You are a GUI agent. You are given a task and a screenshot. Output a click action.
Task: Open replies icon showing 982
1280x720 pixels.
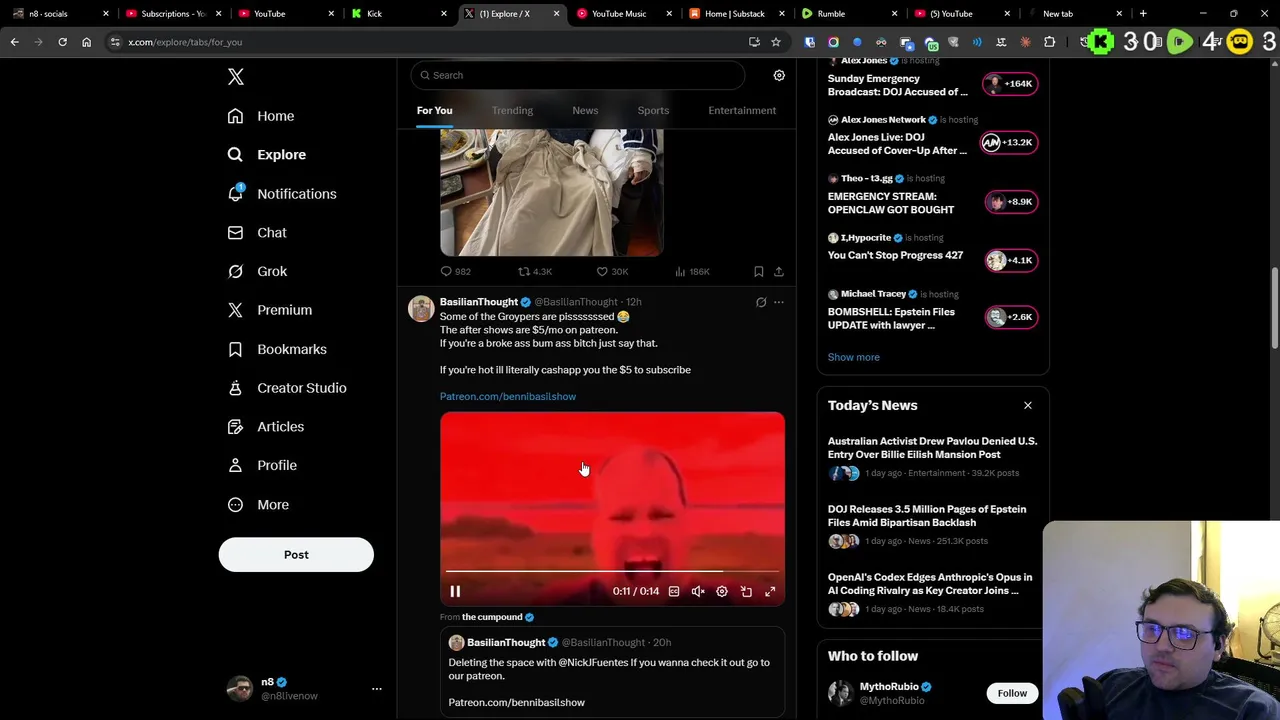coord(455,271)
